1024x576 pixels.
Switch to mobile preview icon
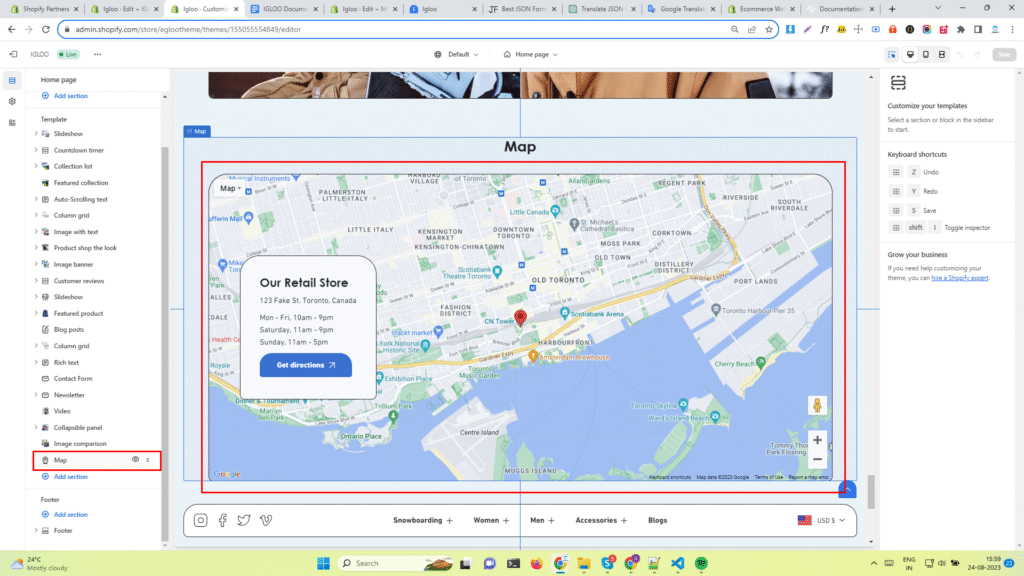926,54
